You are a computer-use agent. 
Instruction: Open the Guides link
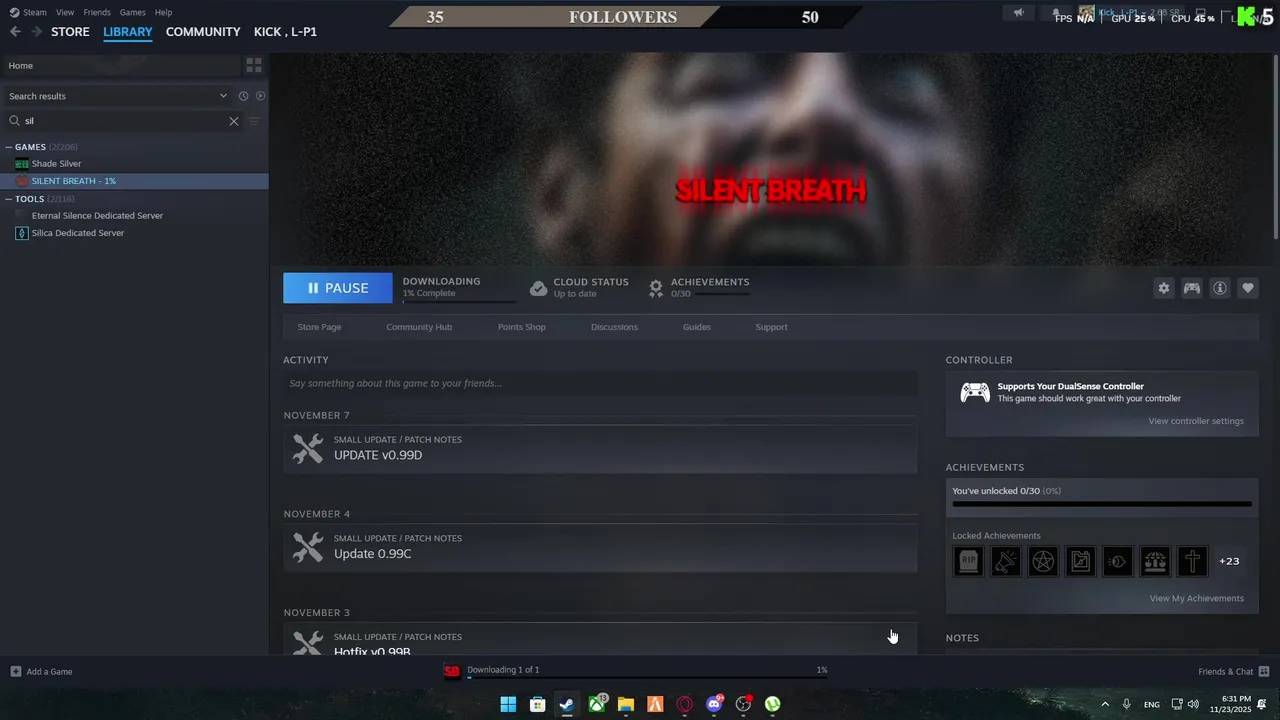697,327
